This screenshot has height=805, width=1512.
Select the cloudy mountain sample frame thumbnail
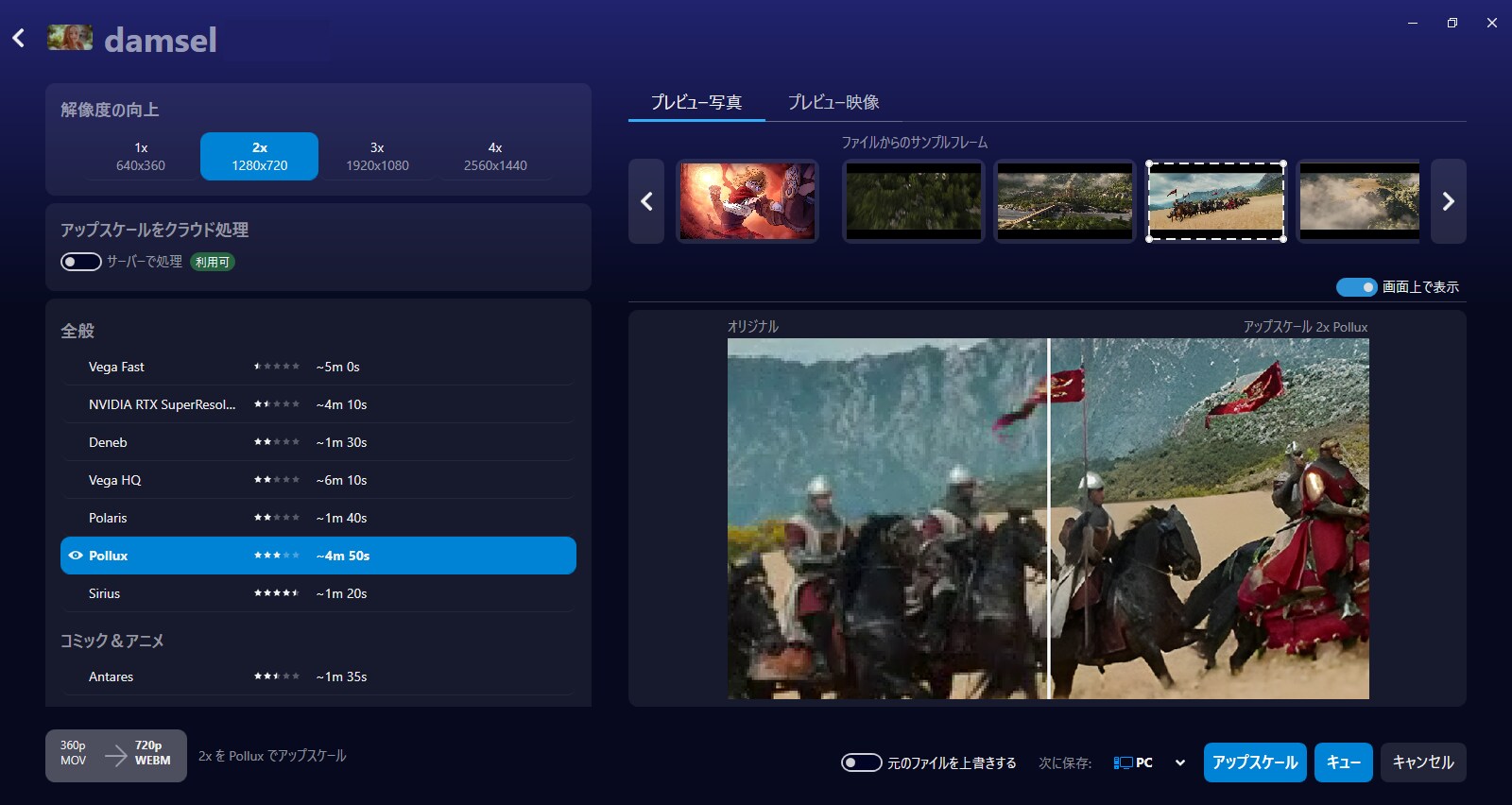(1359, 200)
